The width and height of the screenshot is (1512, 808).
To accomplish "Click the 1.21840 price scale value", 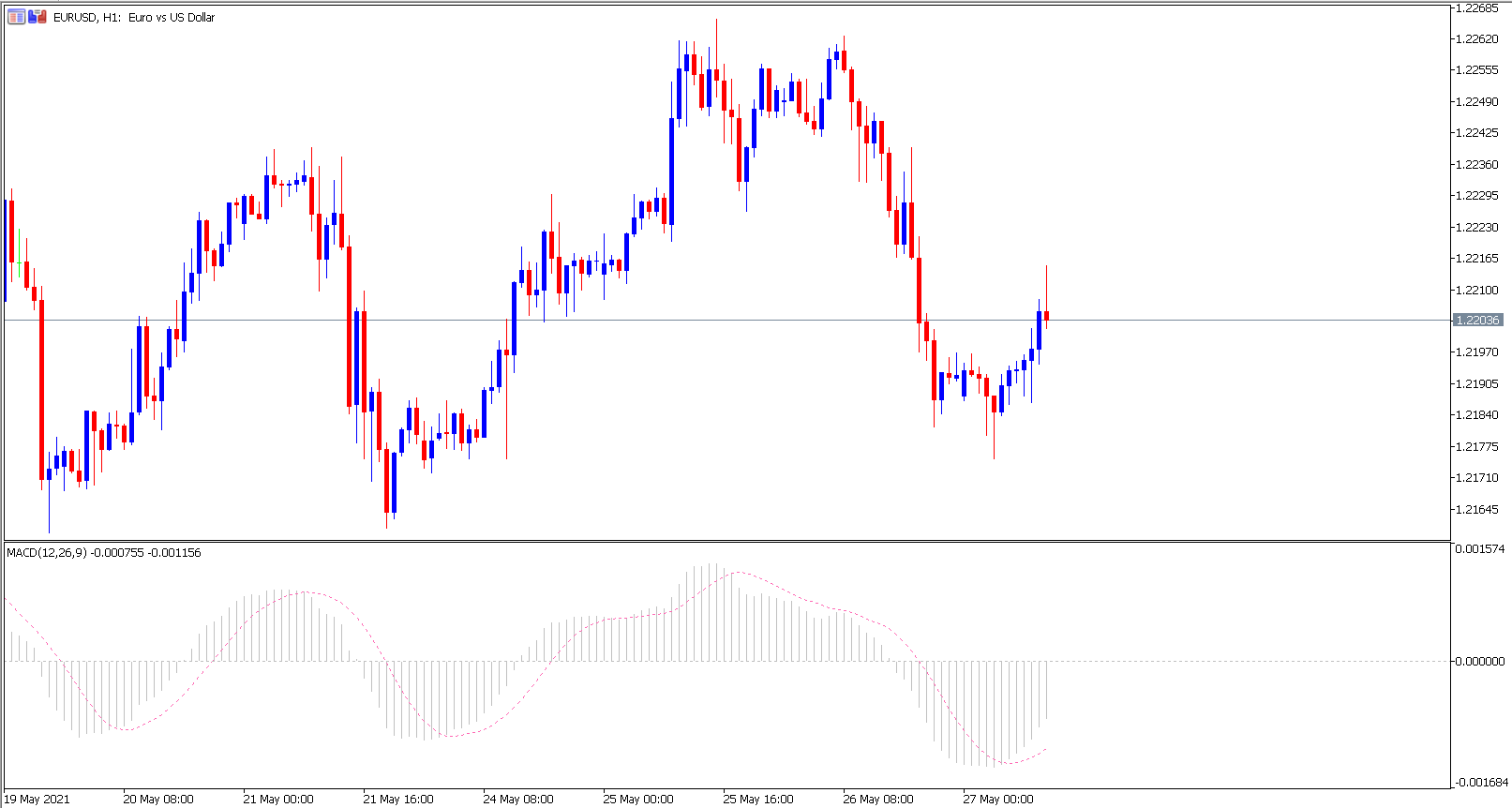I will [1476, 415].
